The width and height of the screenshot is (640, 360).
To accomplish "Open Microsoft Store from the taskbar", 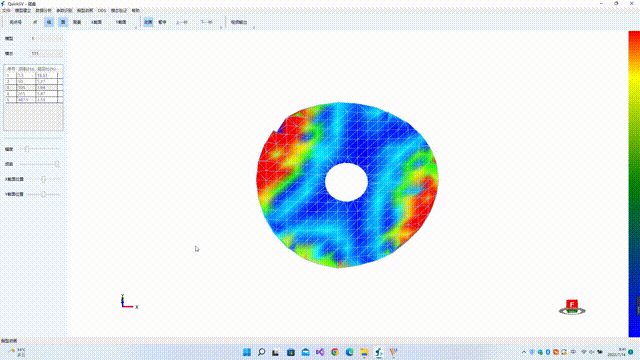I will click(x=291, y=352).
